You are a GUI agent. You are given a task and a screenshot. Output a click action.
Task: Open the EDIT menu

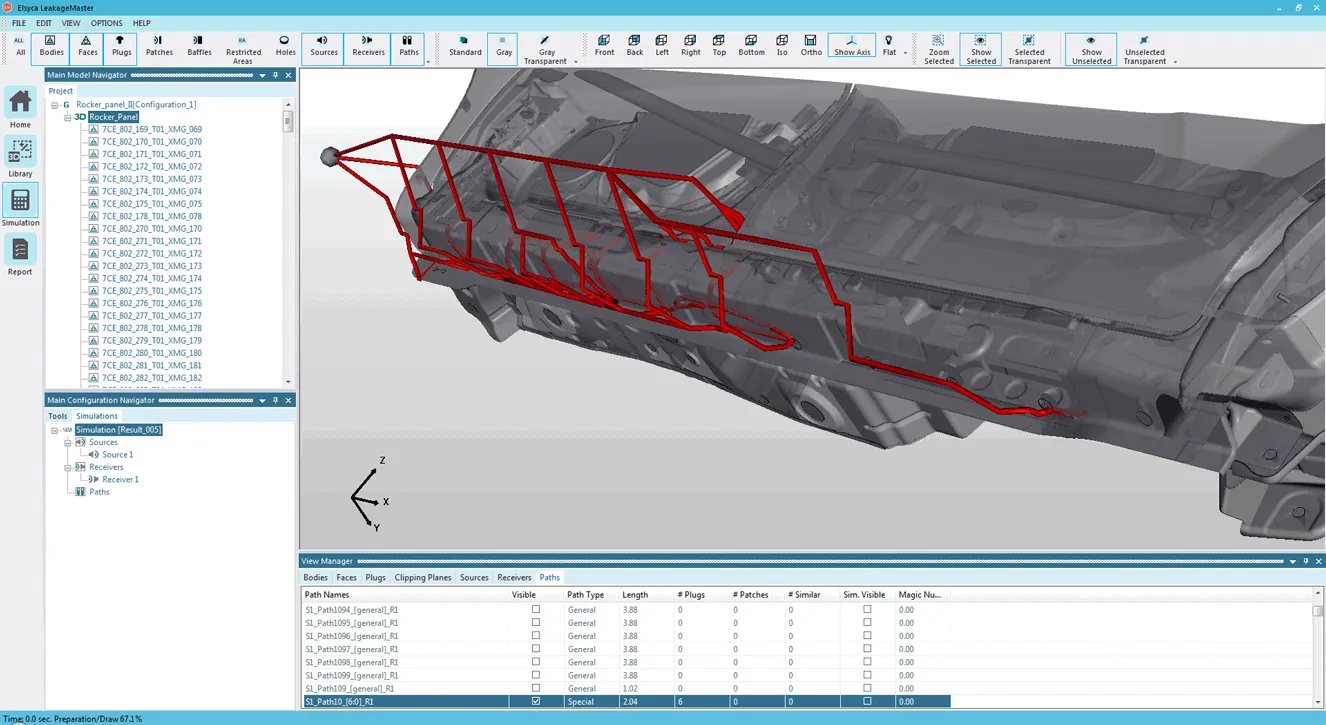44,23
